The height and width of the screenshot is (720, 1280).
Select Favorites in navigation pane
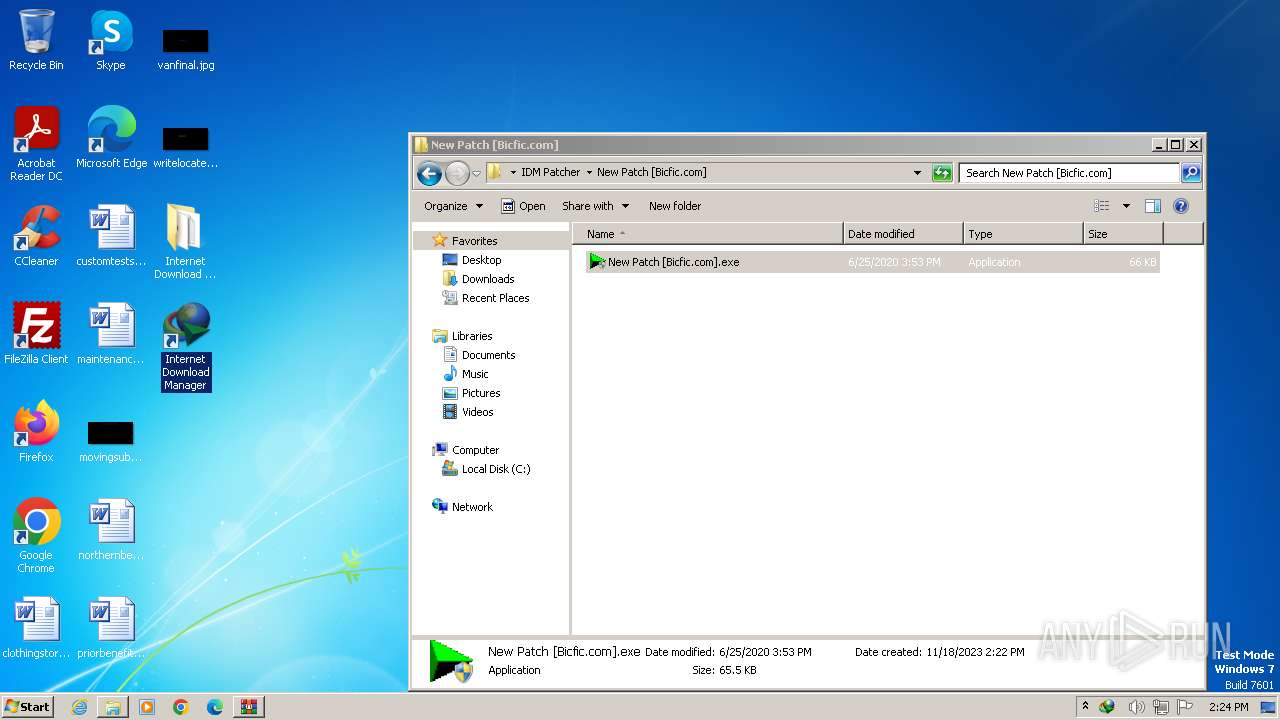point(474,241)
